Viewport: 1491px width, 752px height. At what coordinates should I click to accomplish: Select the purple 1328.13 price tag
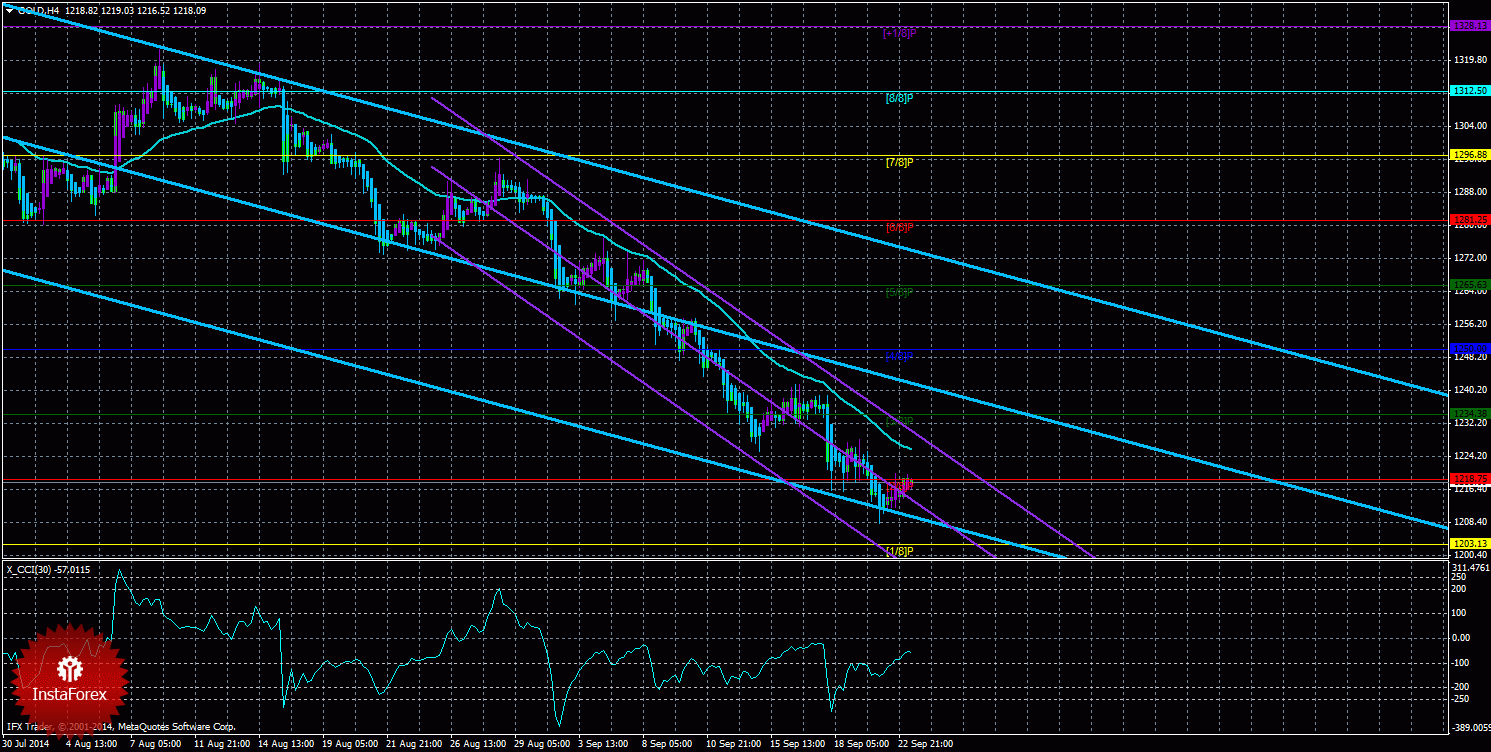1469,26
